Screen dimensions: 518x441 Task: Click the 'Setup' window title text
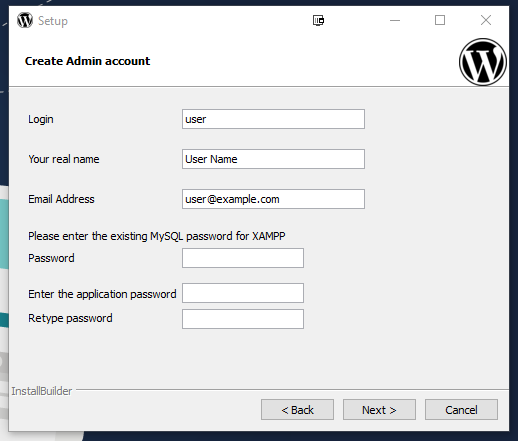click(53, 21)
